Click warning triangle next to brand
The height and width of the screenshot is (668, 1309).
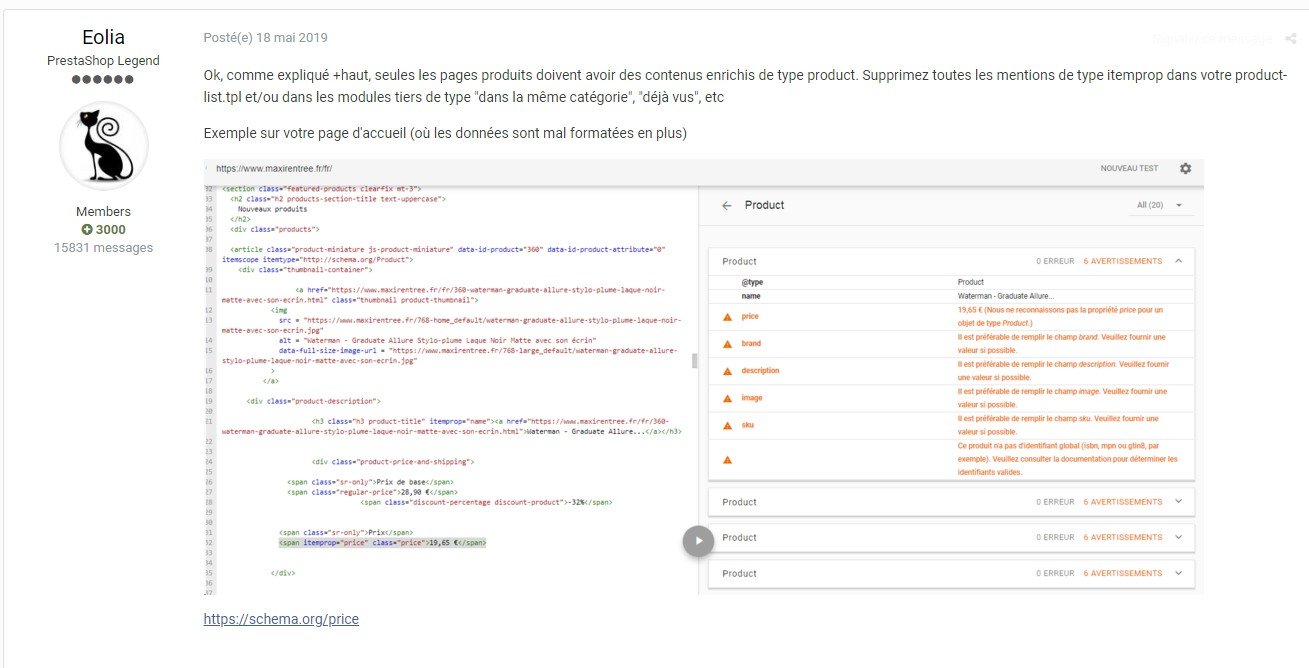[x=727, y=344]
